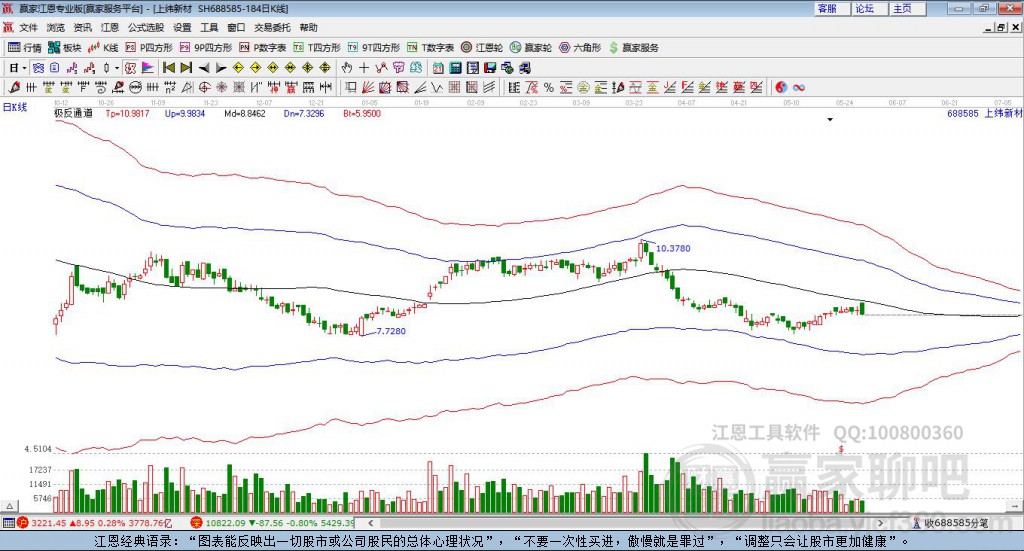Open the 公式选股 menu

[x=146, y=27]
